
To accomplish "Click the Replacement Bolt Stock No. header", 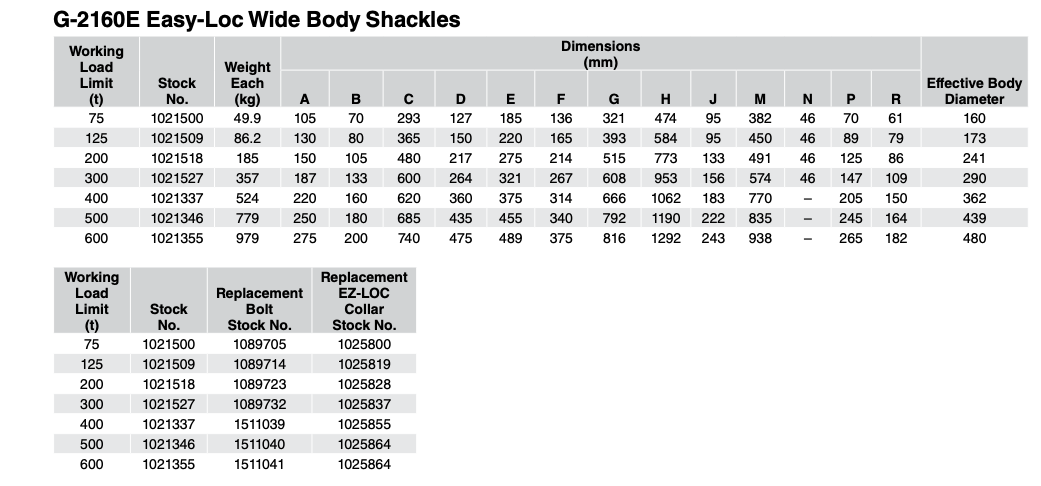I will coord(259,308).
